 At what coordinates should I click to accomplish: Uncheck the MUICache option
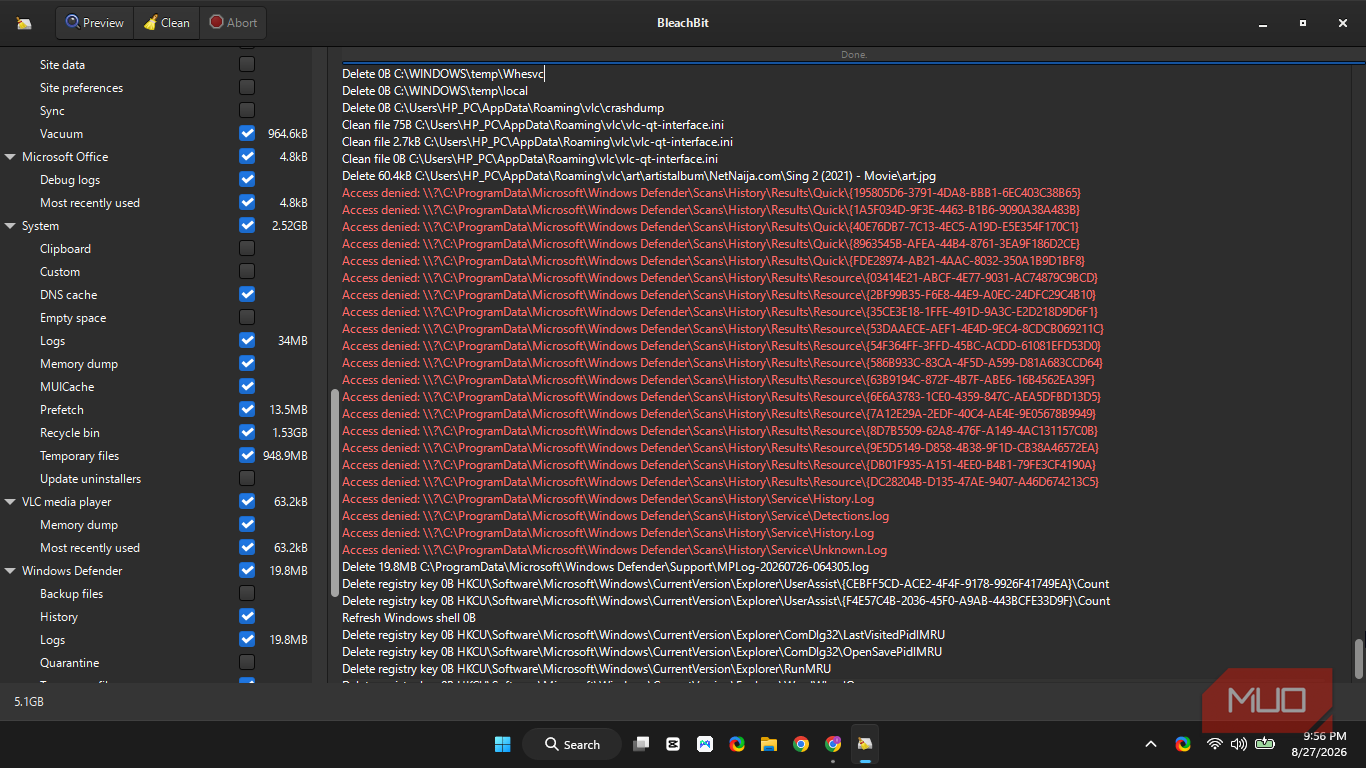pos(247,386)
